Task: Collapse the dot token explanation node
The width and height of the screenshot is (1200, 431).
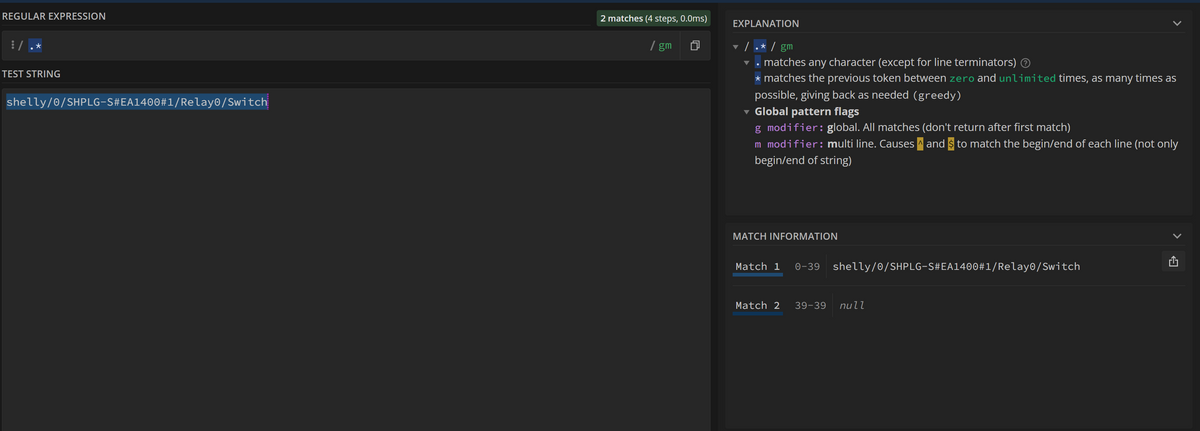Action: 746,63
